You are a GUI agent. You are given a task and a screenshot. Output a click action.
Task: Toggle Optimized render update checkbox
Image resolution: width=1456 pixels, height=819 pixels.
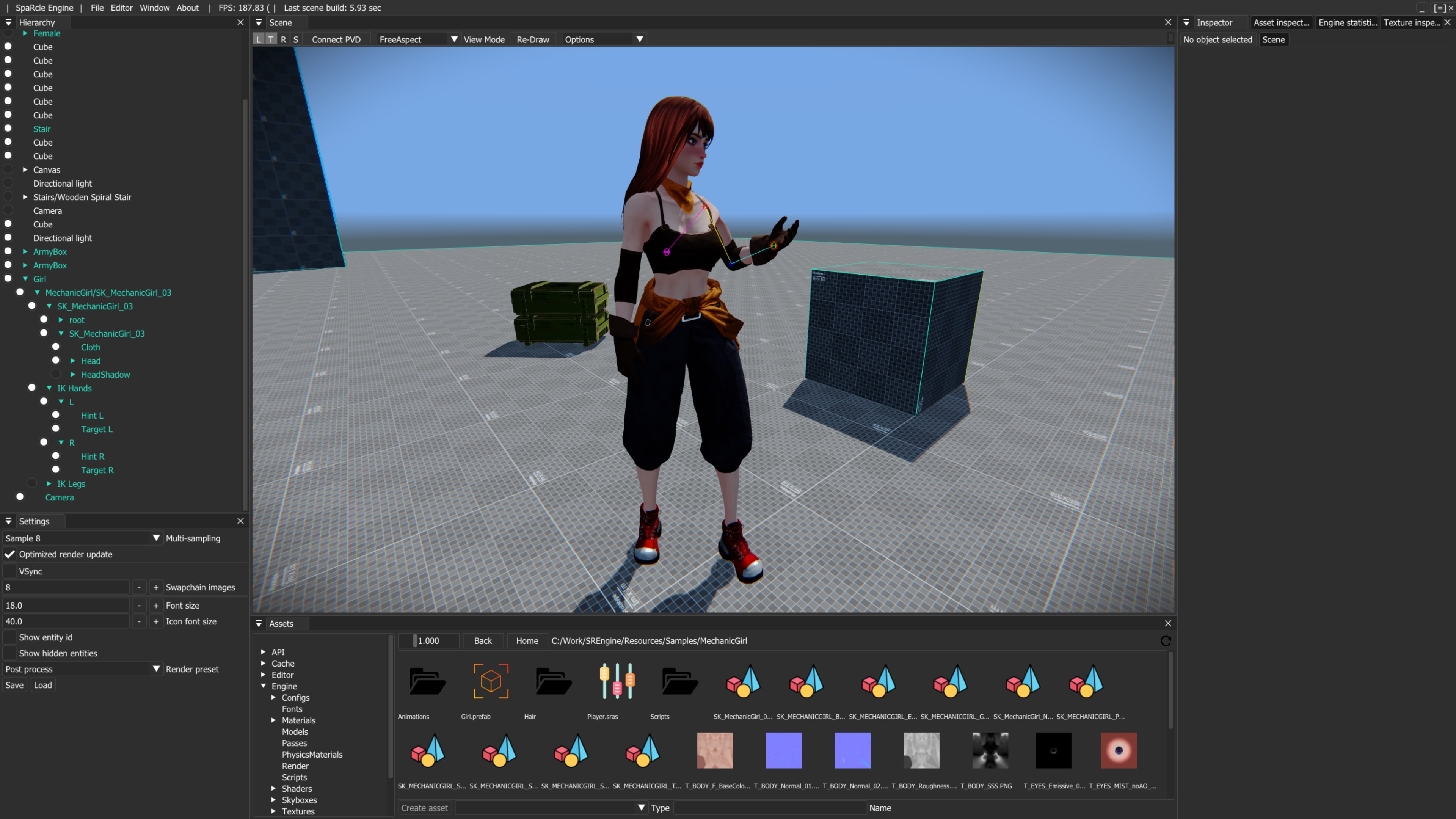[x=10, y=554]
